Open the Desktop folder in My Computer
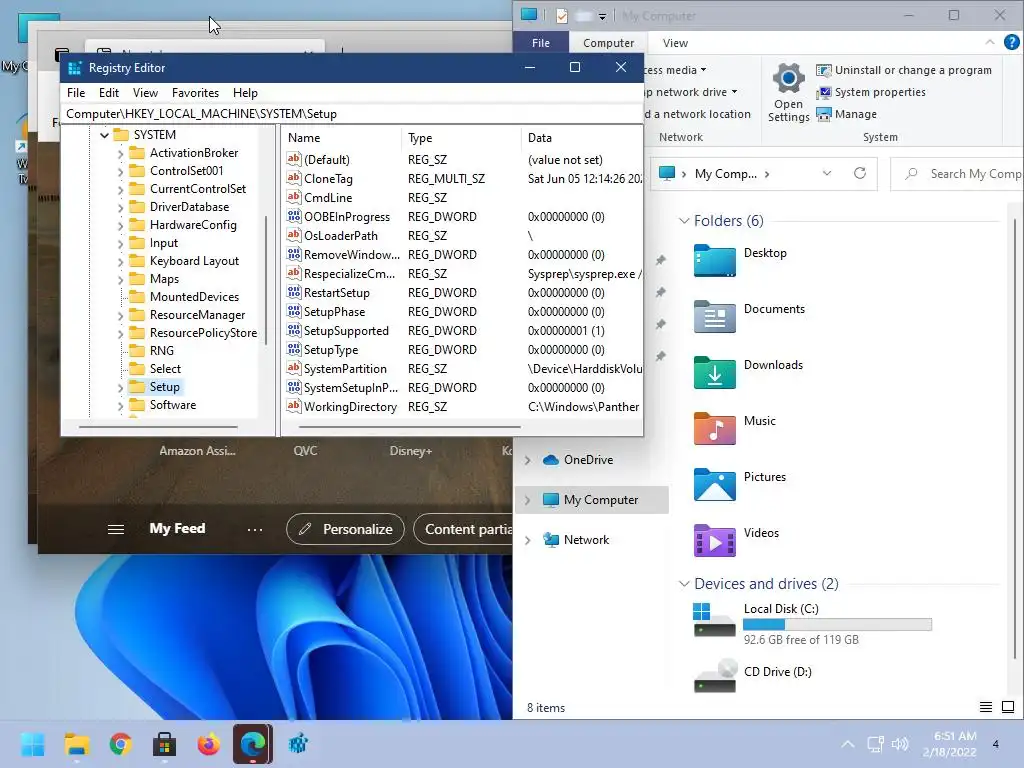 click(714, 261)
